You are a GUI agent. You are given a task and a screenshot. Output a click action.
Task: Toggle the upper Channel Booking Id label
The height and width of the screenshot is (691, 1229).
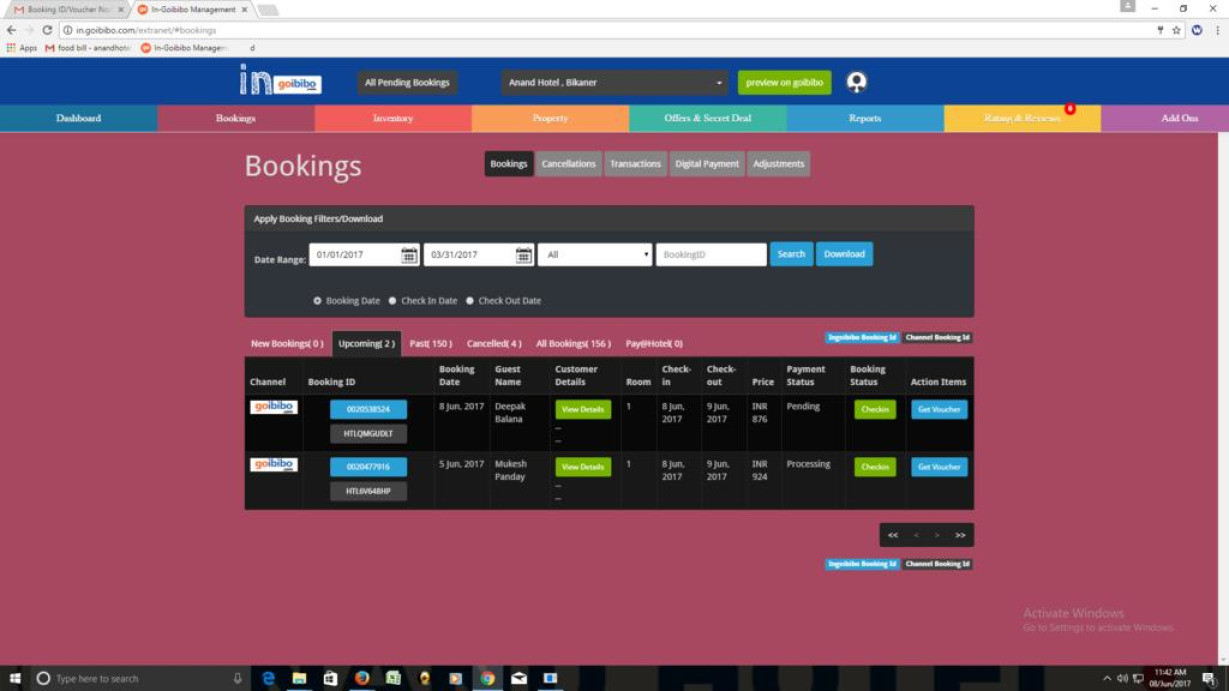coord(938,338)
